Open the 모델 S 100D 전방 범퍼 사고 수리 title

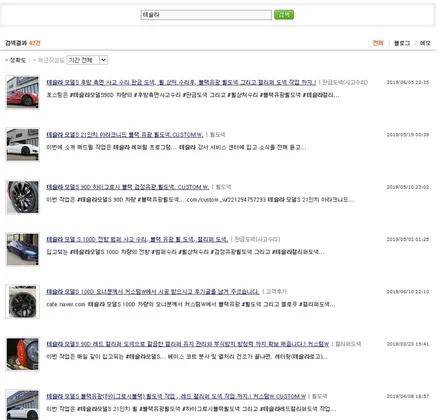(x=137, y=239)
